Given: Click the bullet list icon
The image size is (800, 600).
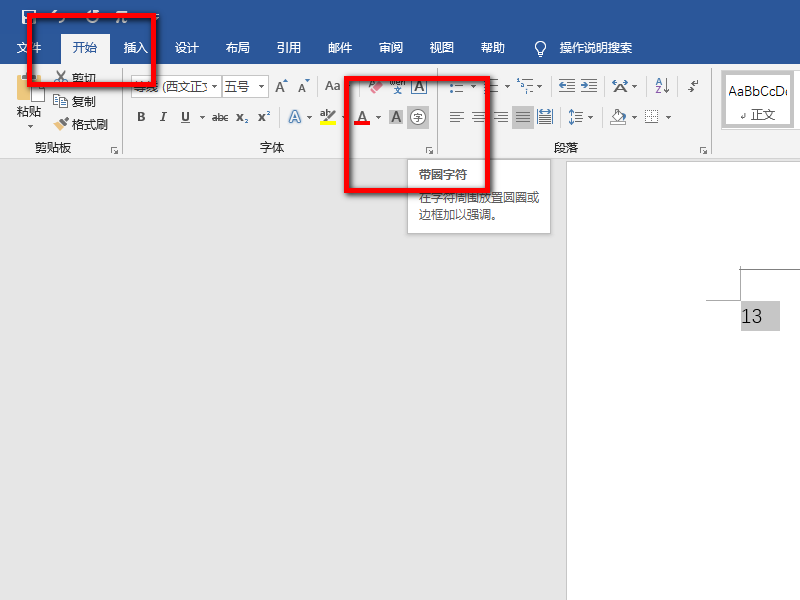Looking at the screenshot, I should coord(457,87).
